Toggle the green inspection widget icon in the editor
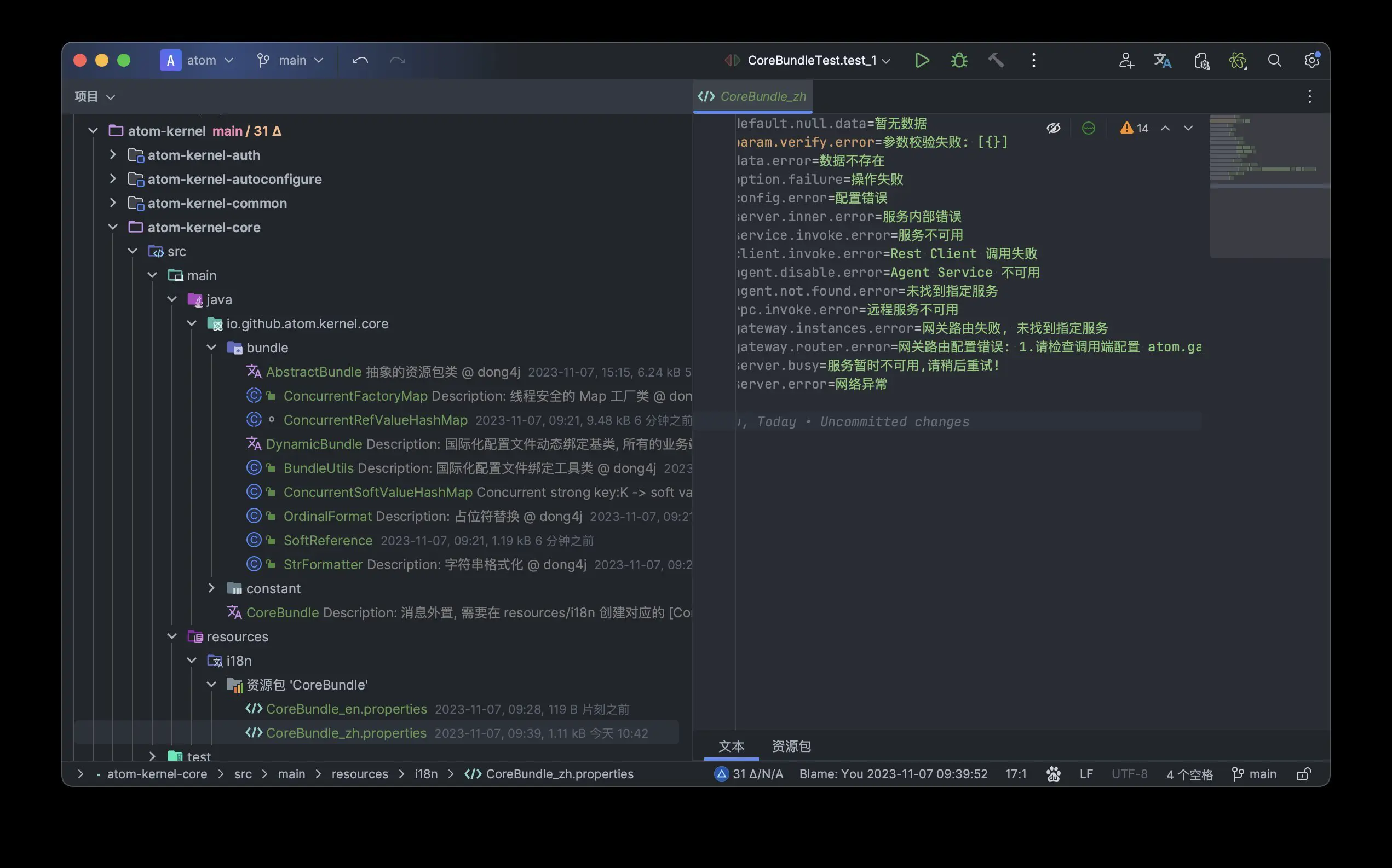1392x868 pixels. [1088, 128]
